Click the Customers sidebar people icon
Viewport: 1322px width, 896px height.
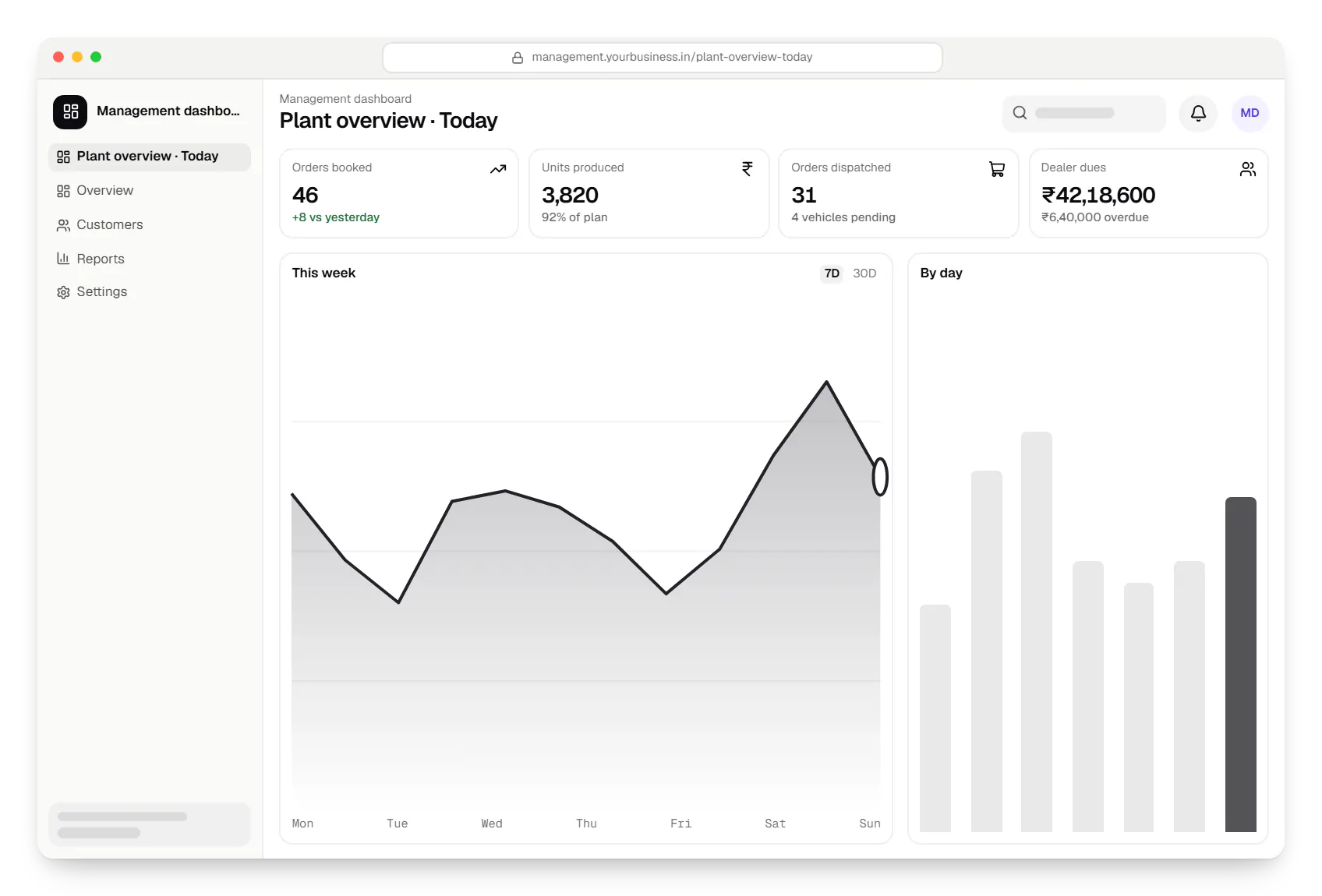tap(63, 225)
